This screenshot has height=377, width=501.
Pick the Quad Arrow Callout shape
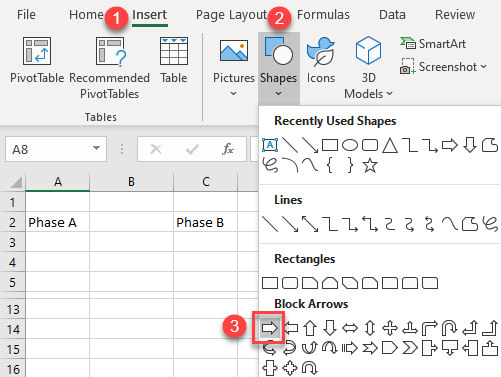coord(290,368)
